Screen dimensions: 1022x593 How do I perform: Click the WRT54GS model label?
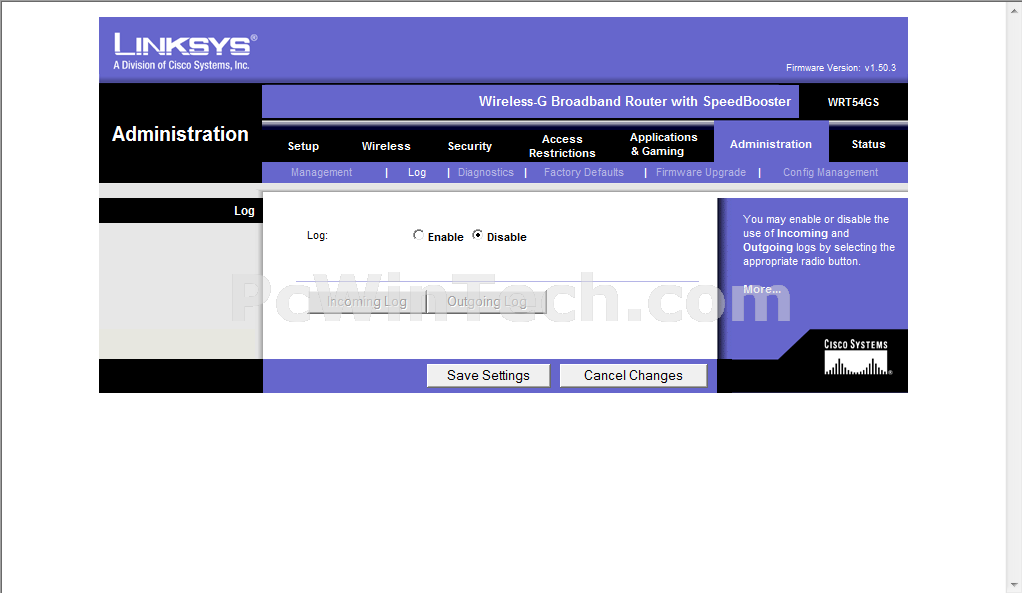pos(853,102)
